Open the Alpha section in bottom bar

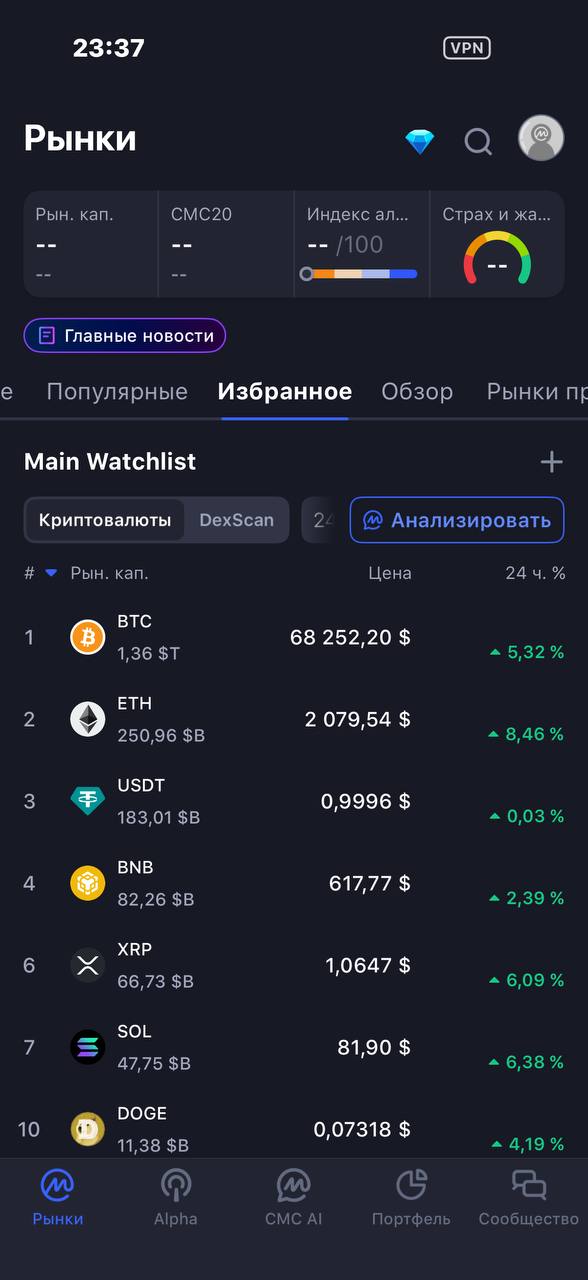(176, 1197)
